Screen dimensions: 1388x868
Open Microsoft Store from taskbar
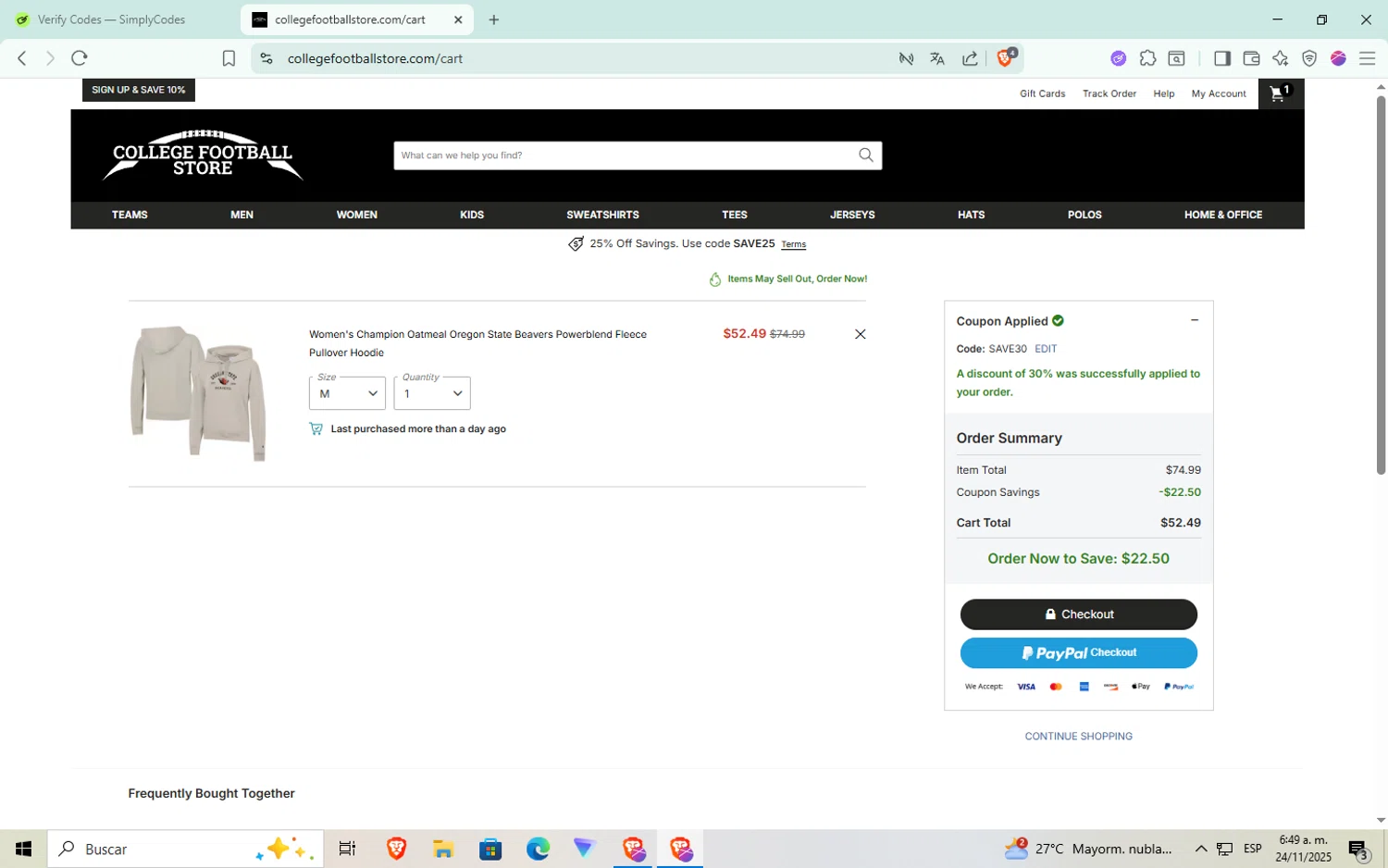tap(490, 849)
